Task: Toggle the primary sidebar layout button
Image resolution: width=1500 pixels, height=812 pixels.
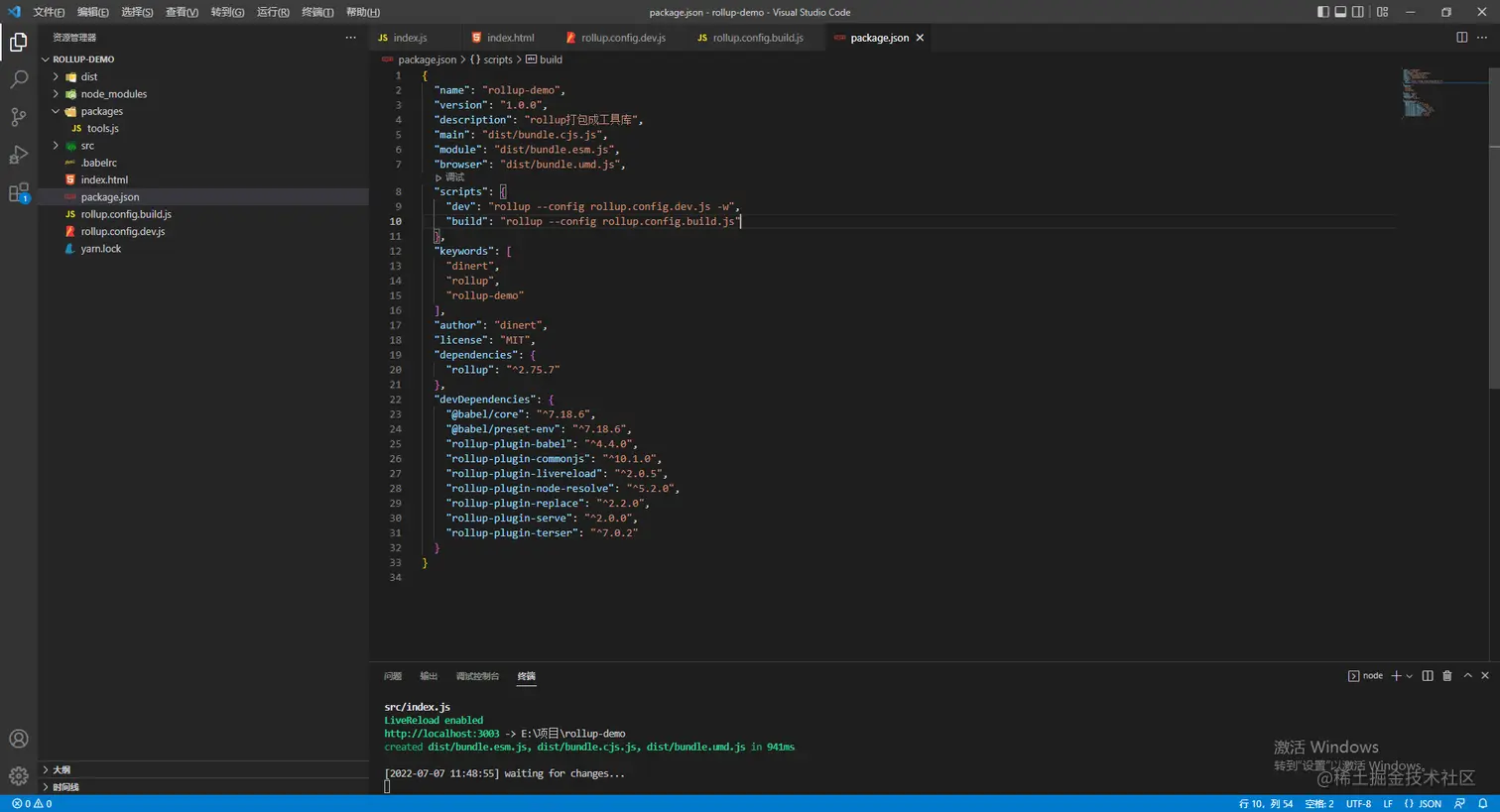Action: point(1322,12)
